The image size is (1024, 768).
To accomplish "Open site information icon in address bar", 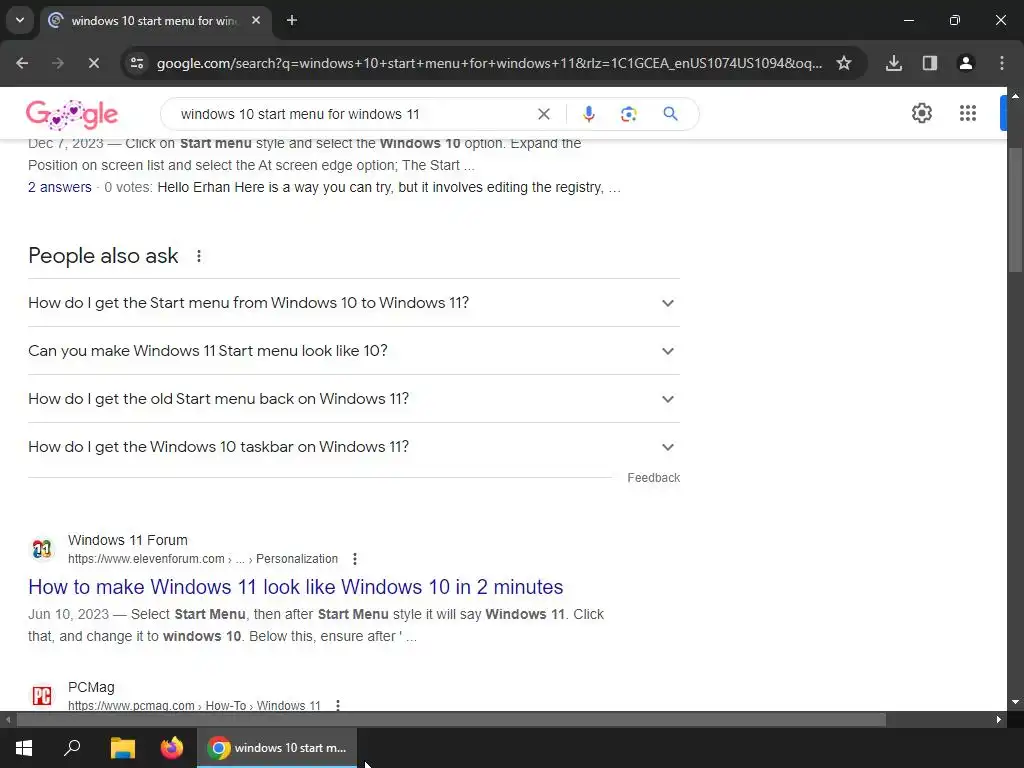I will coord(137,63).
